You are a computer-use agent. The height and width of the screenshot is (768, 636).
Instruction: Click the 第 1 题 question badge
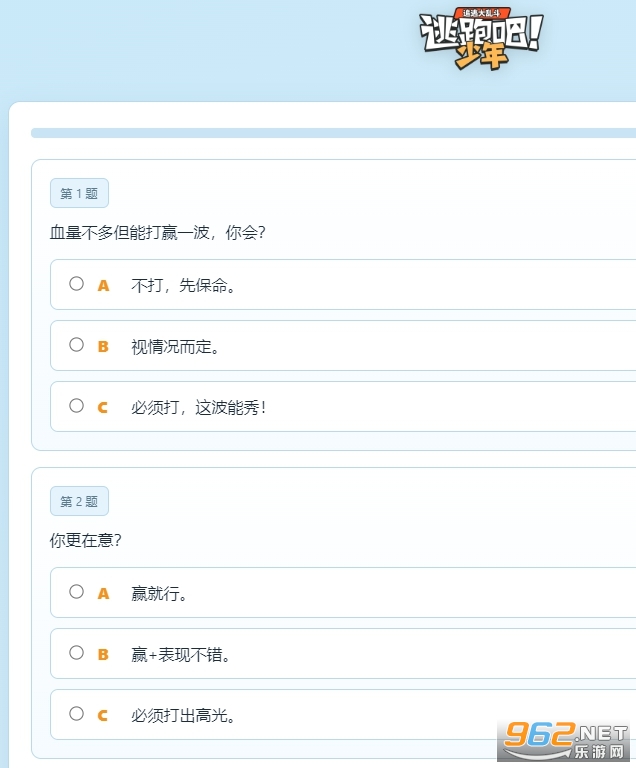click(x=79, y=194)
